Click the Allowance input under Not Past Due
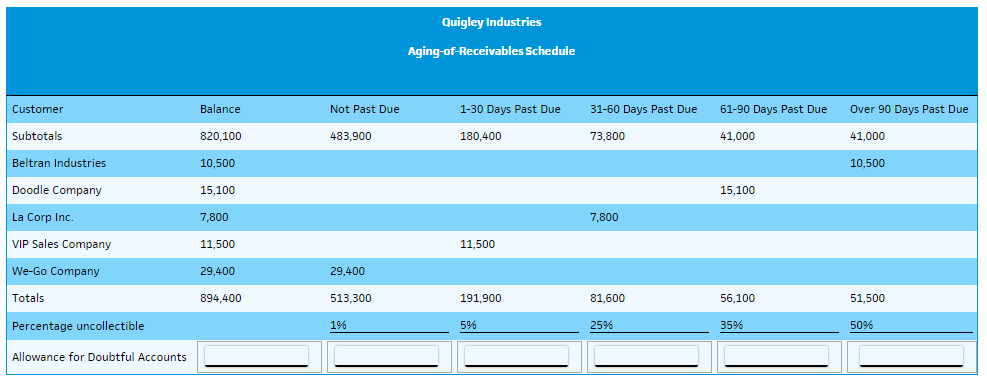 coord(386,356)
